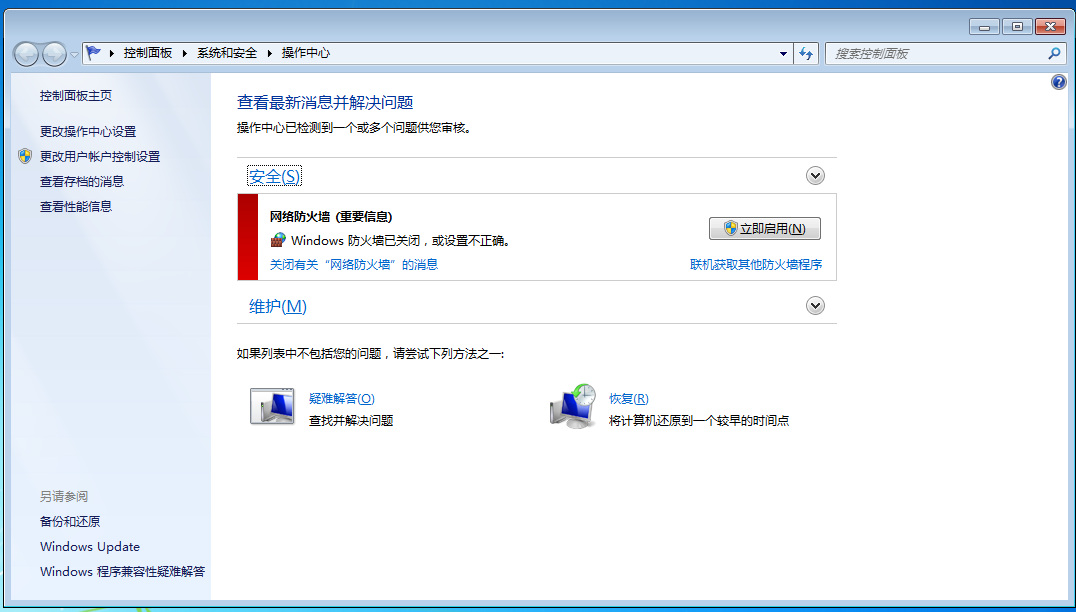Click the 立即启用(N) firewall button
Screen dimensions: 1076x612
[764, 228]
